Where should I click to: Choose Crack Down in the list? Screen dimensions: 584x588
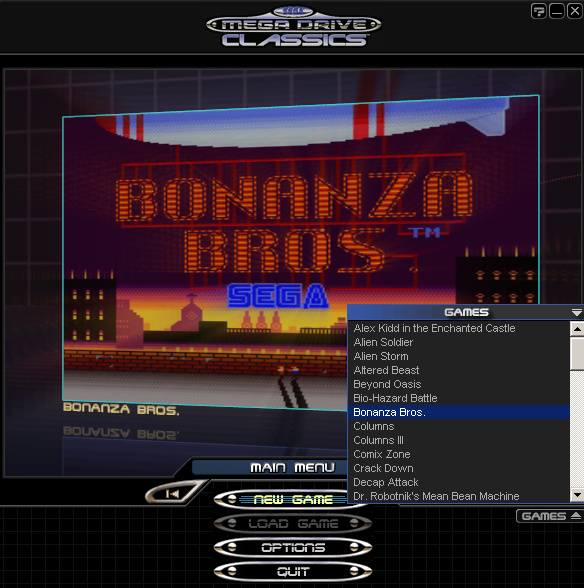click(459, 468)
